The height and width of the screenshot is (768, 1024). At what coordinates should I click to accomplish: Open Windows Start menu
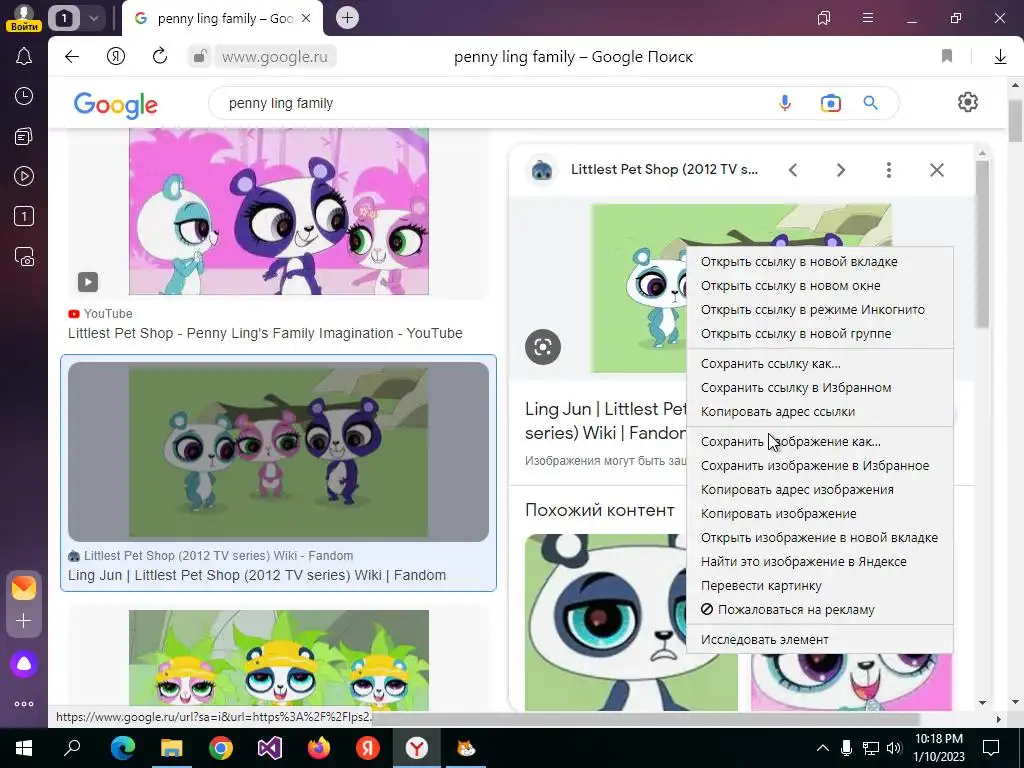(x=24, y=748)
